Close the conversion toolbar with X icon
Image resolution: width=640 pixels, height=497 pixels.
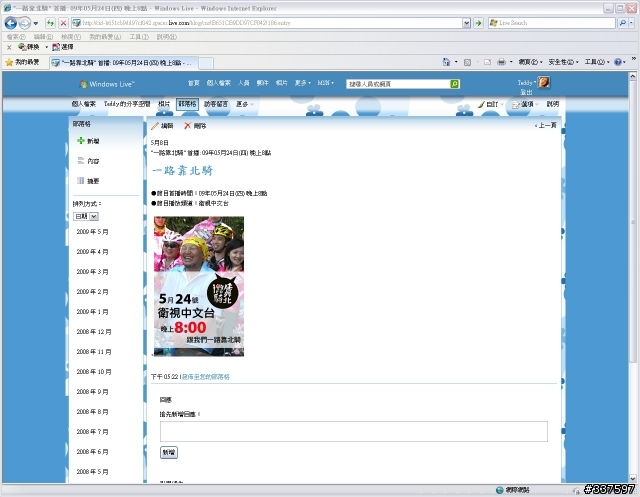coord(9,47)
